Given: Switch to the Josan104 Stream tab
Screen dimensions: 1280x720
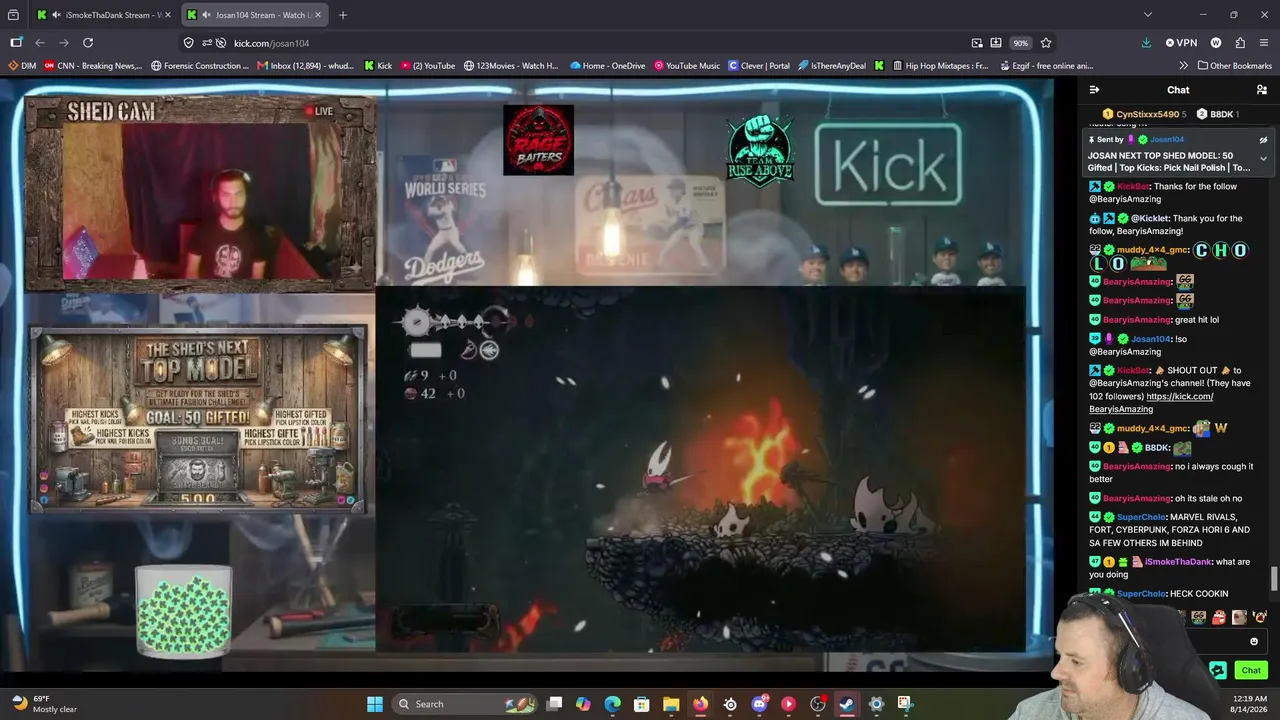Looking at the screenshot, I should [255, 15].
